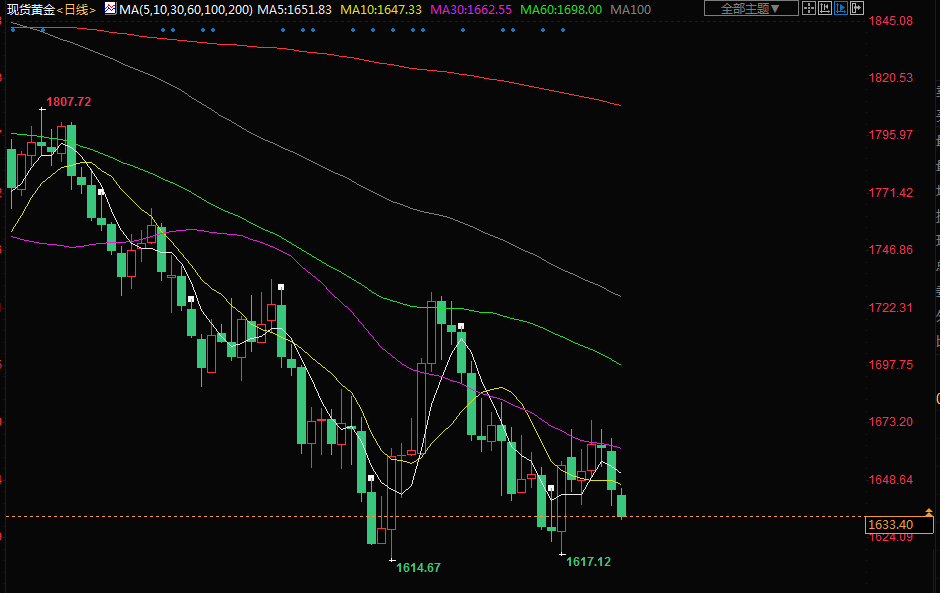Screen dimensions: 940x593
Task: Click the MA100 label
Action: click(x=630, y=9)
